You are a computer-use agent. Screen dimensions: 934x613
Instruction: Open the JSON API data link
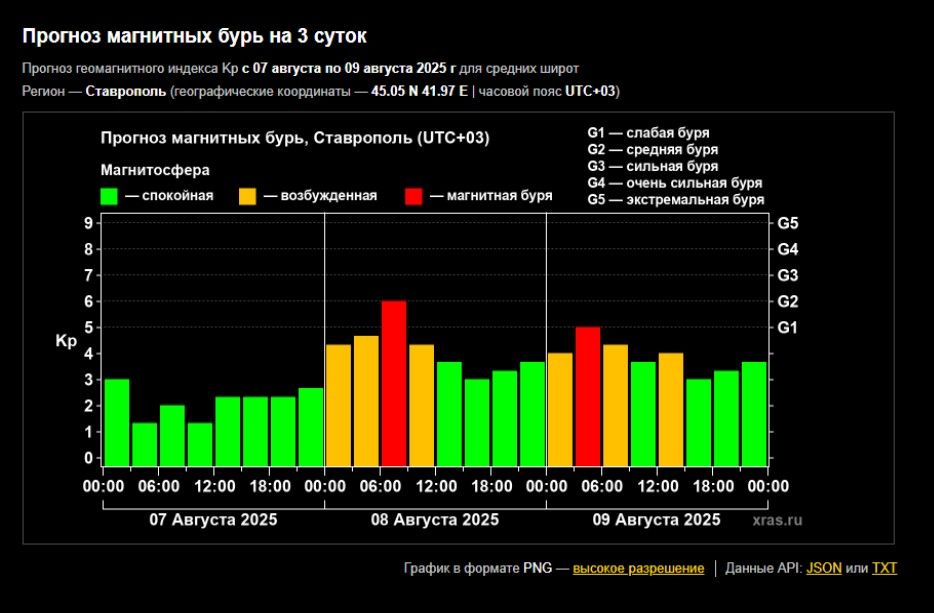point(823,568)
